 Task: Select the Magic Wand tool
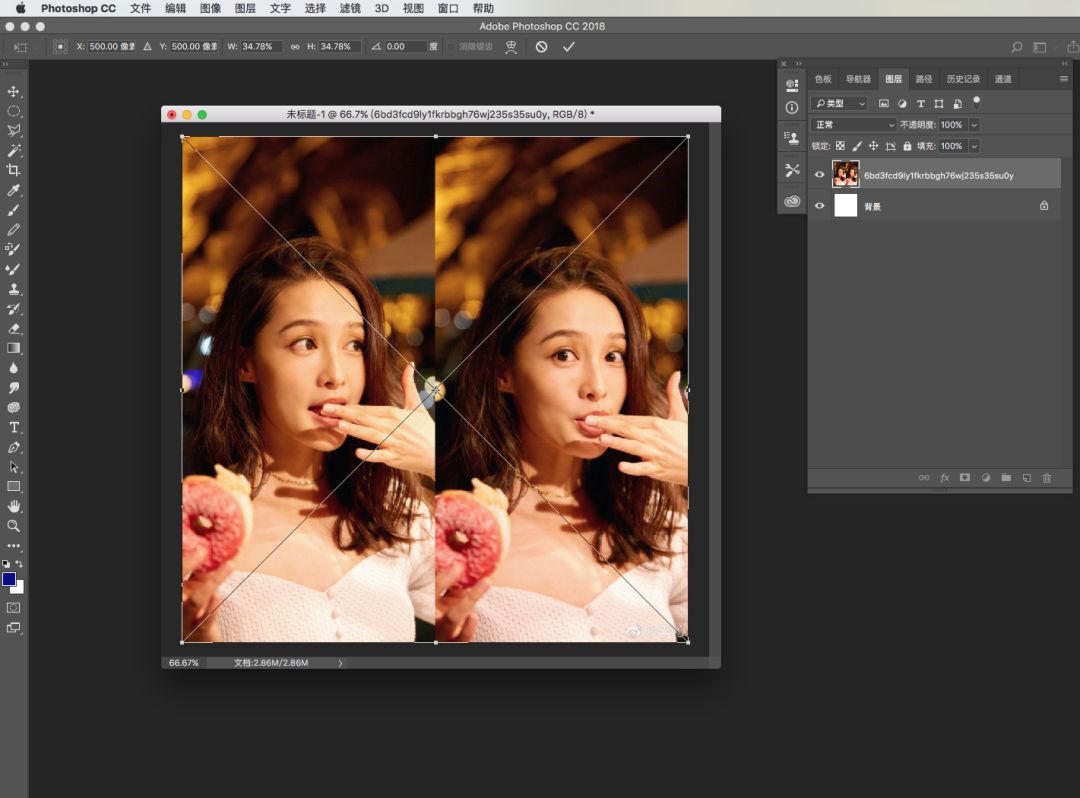point(14,151)
